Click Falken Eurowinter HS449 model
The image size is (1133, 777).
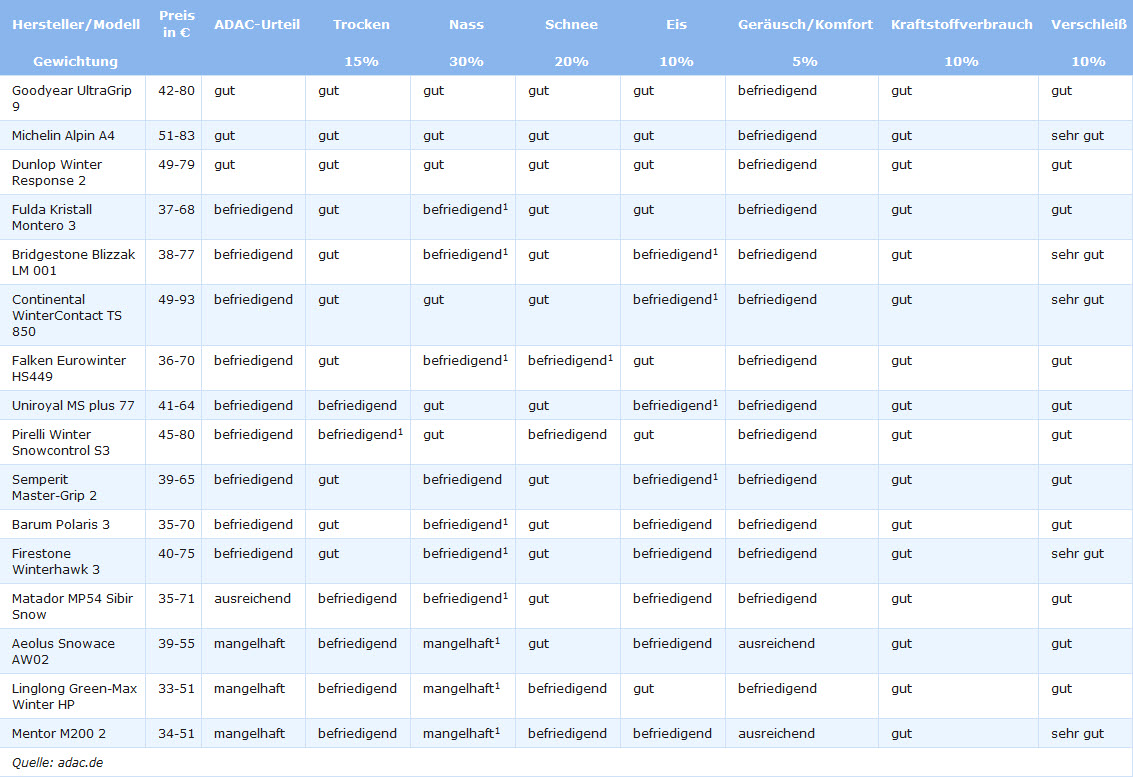(x=69, y=368)
